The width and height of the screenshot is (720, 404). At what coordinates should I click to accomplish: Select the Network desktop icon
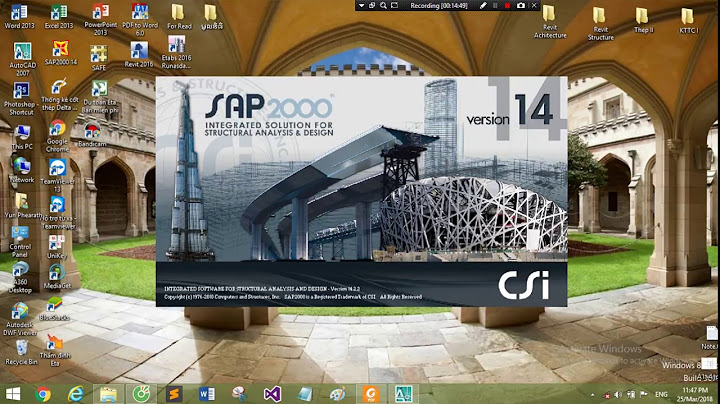[22, 170]
